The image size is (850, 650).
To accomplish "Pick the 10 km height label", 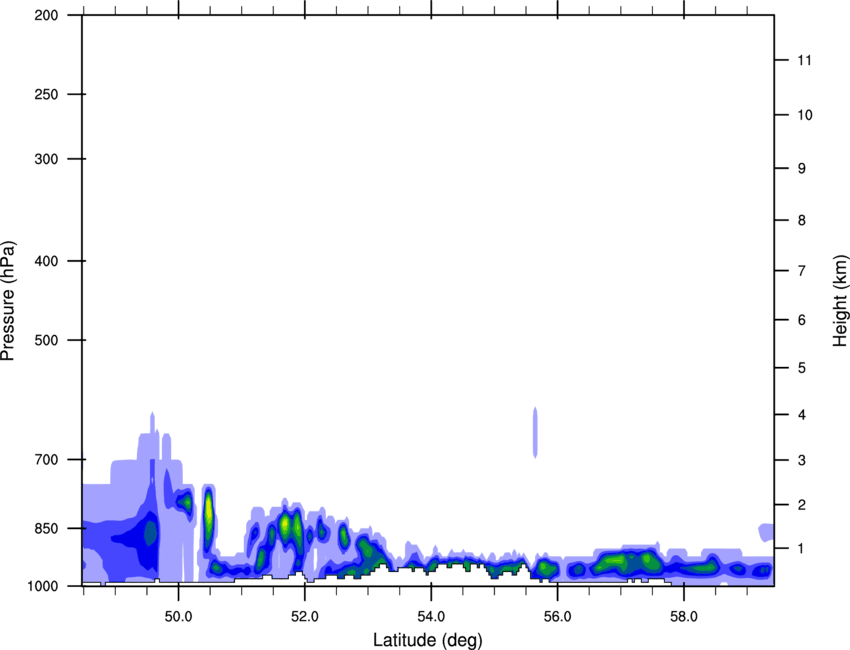I will [x=805, y=115].
